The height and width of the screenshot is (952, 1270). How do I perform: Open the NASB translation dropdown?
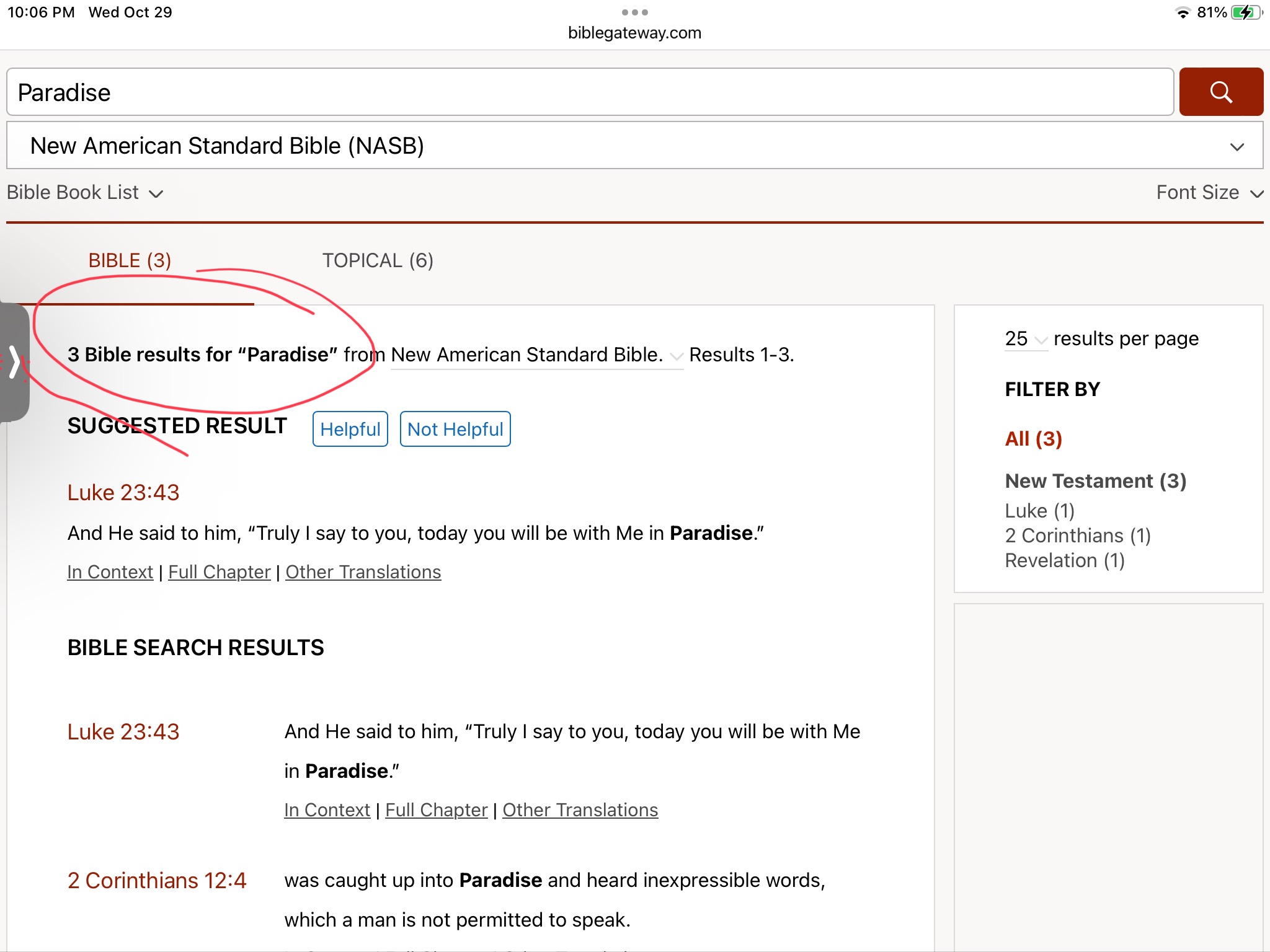click(x=634, y=146)
